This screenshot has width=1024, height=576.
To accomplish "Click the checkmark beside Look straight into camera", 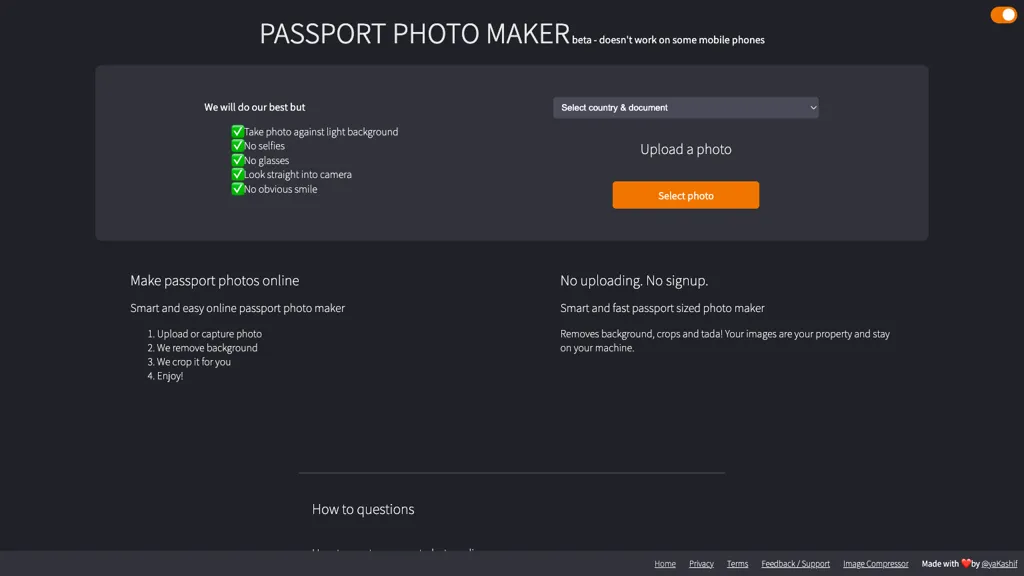I will [238, 174].
